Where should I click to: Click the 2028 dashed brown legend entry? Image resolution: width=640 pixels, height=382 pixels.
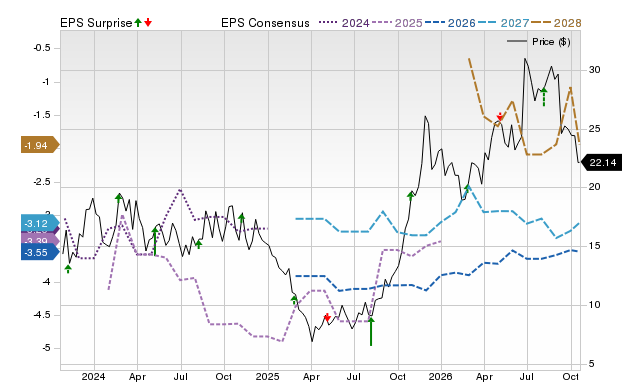tap(556, 23)
